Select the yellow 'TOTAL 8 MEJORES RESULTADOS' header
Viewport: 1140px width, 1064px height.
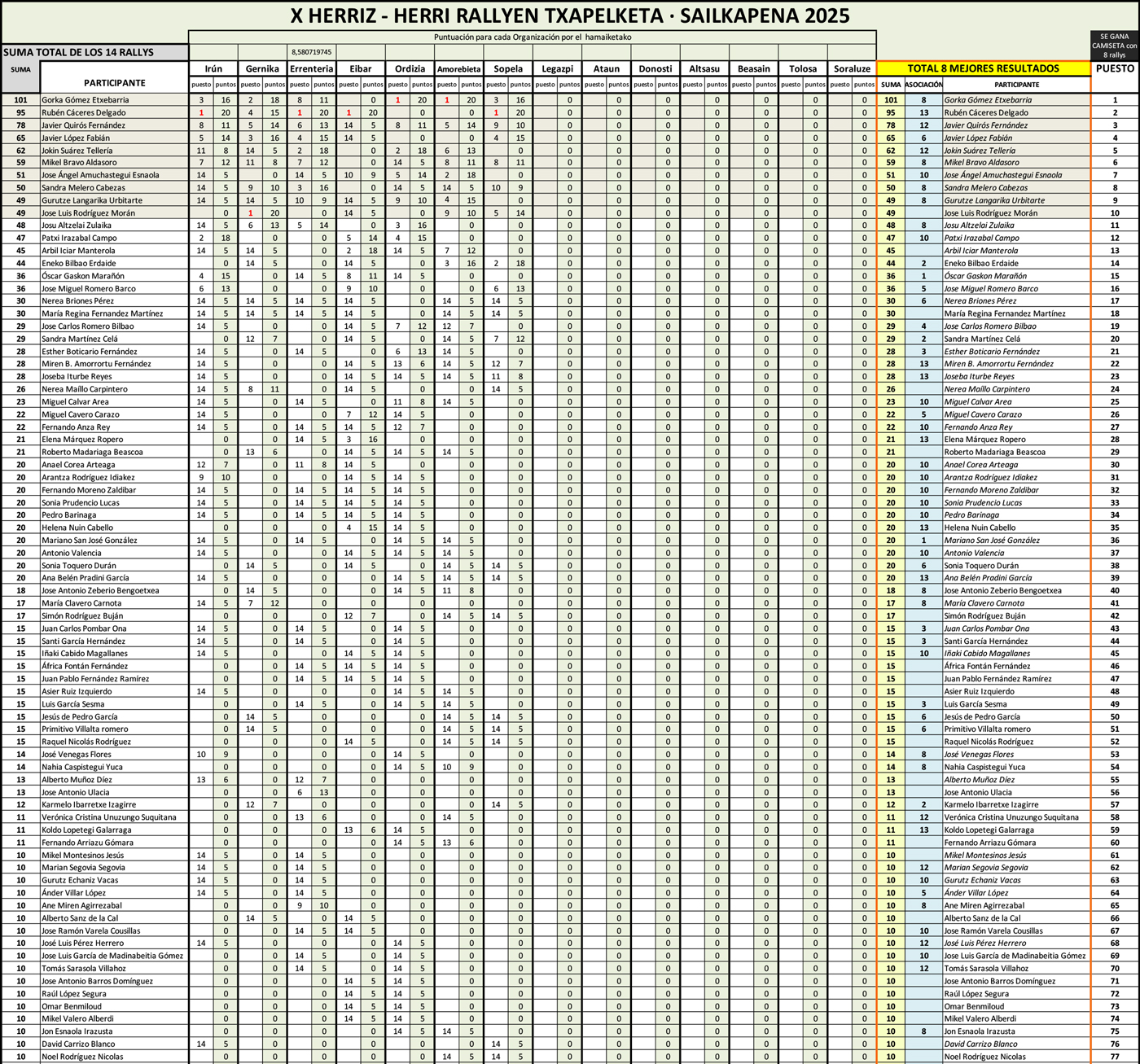[984, 68]
